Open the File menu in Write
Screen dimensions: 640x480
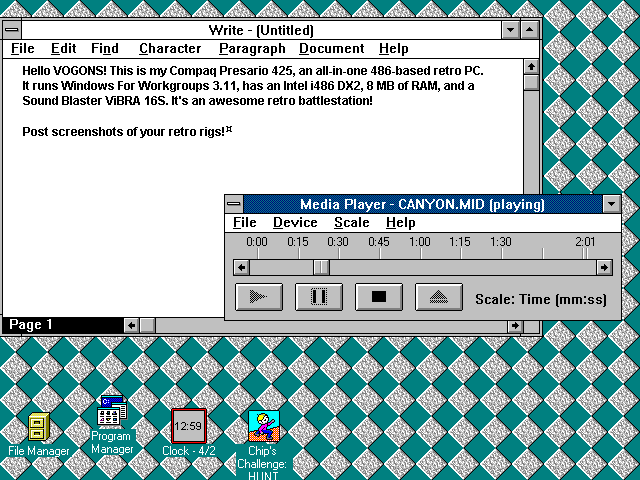coord(23,49)
